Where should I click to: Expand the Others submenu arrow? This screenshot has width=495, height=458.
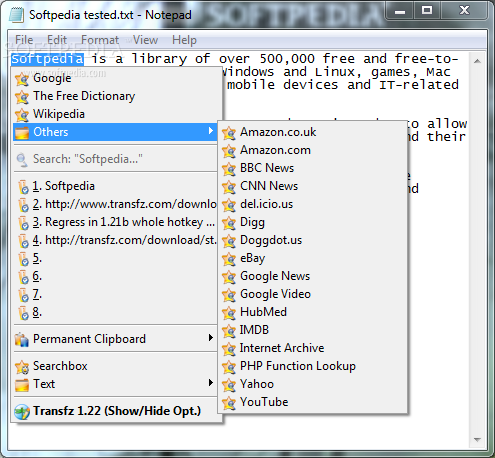click(x=210, y=131)
